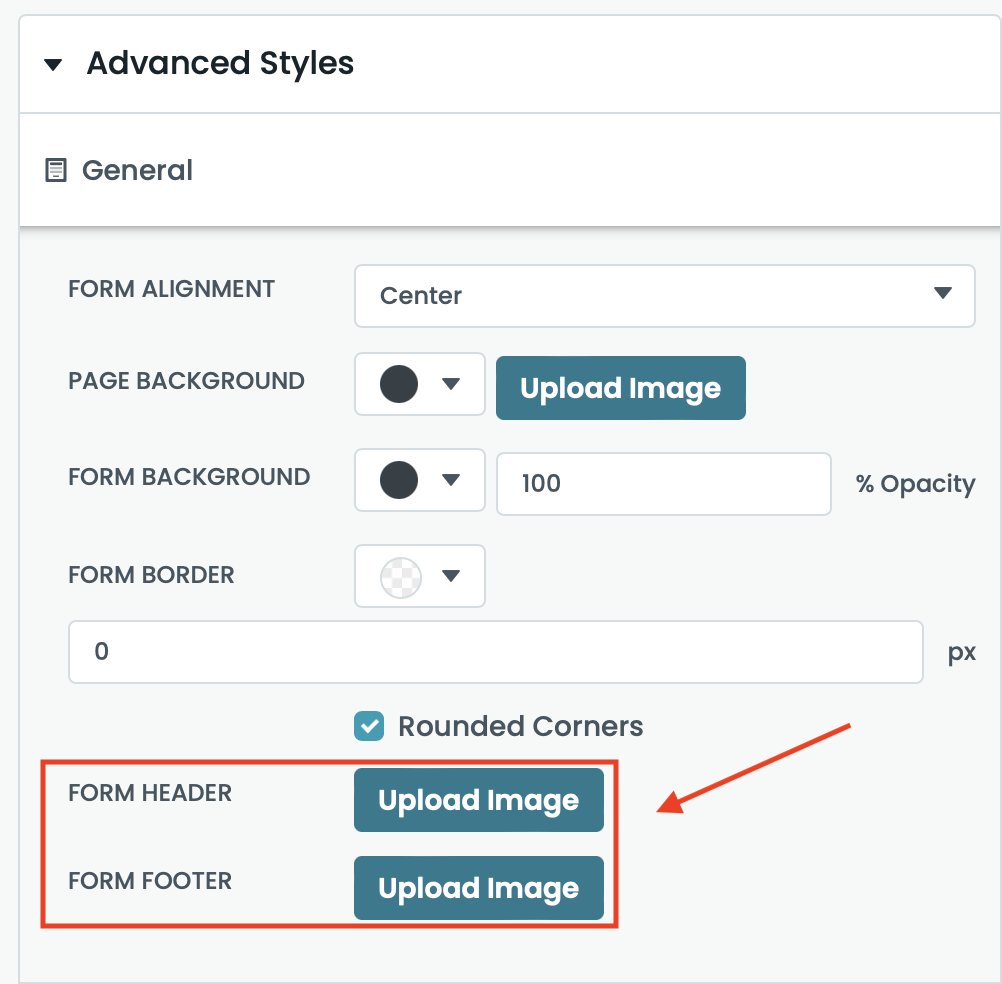Collapse the Advanced Styles section triangle
This screenshot has width=1002, height=984.
tap(54, 65)
